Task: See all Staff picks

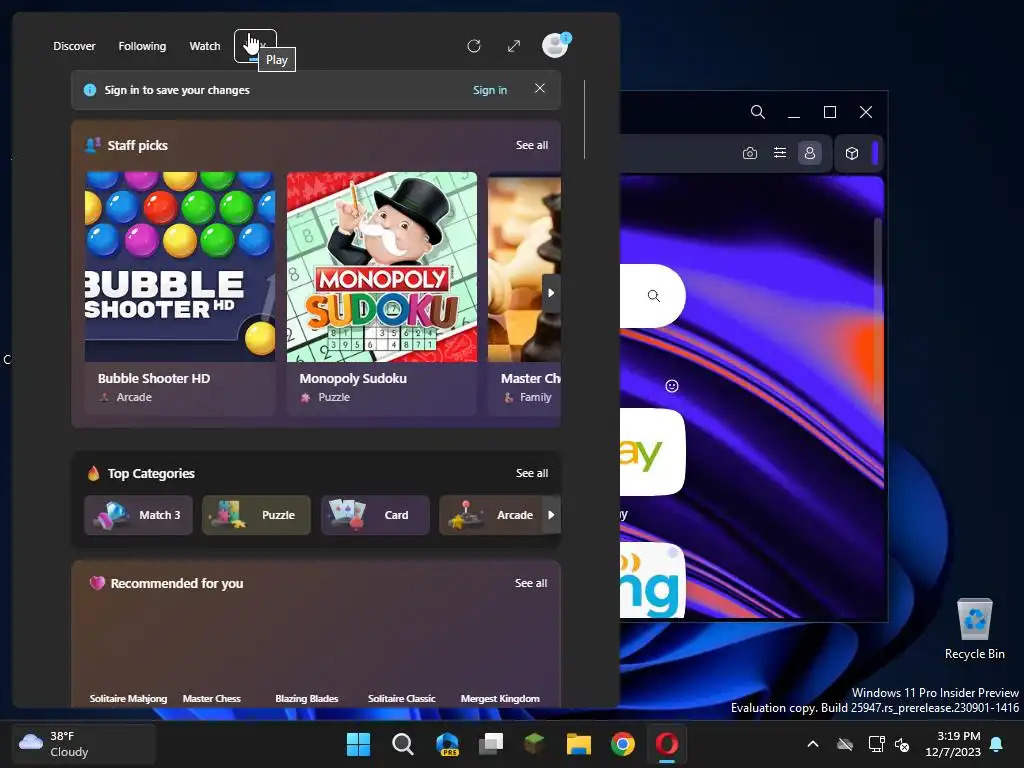Action: pyautogui.click(x=532, y=145)
